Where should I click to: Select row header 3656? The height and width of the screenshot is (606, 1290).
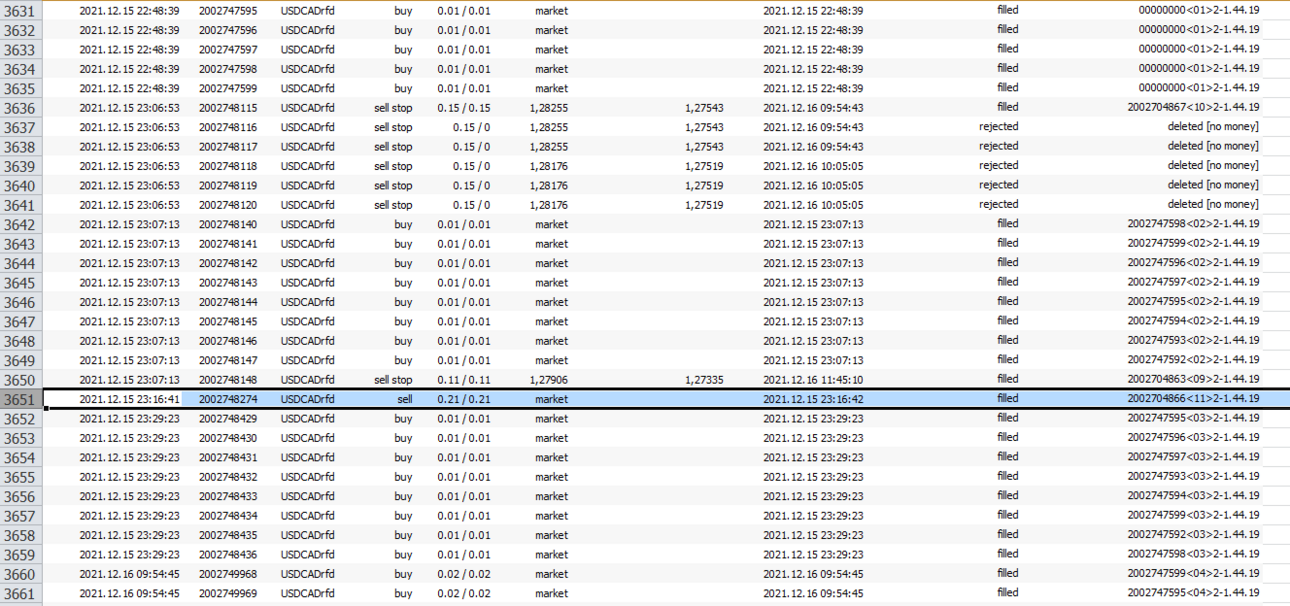[20, 497]
